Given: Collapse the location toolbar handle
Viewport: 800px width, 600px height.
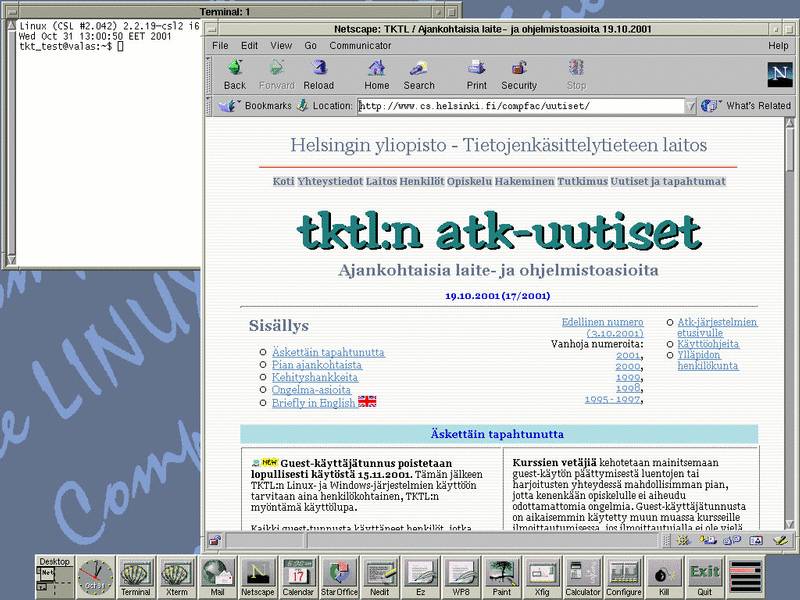Looking at the screenshot, I should [208, 106].
